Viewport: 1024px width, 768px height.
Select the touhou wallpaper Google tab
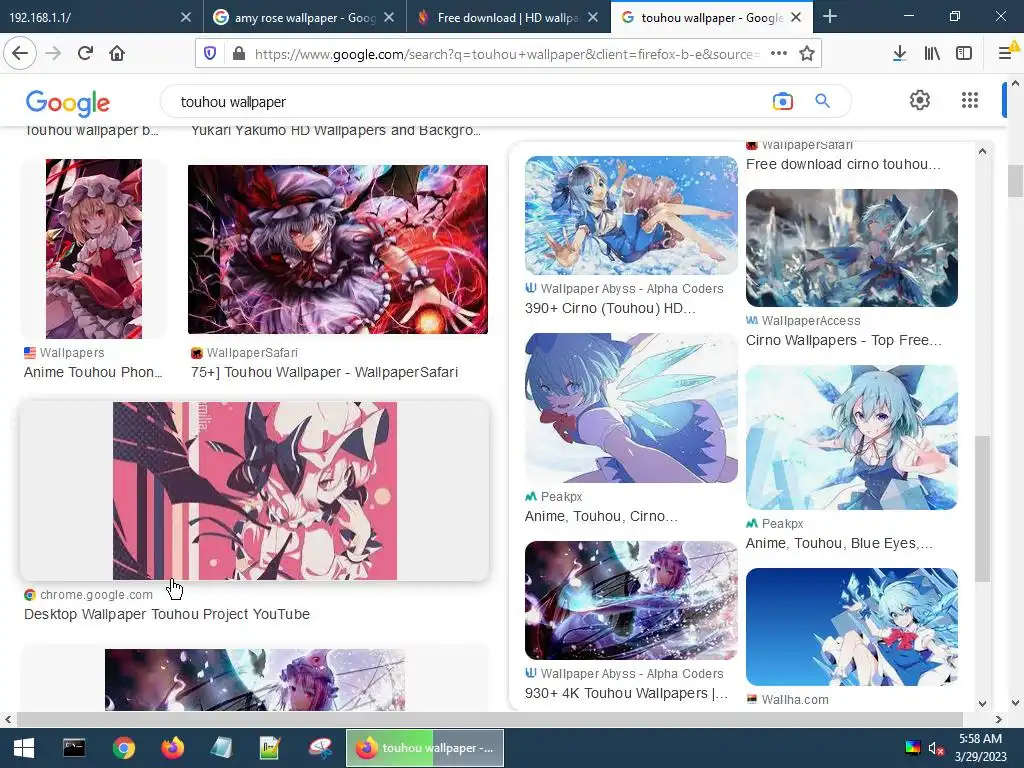[703, 18]
